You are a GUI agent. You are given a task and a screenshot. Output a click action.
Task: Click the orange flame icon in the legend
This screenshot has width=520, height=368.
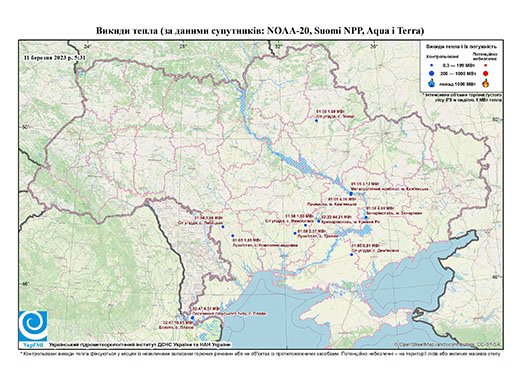[x=486, y=83]
